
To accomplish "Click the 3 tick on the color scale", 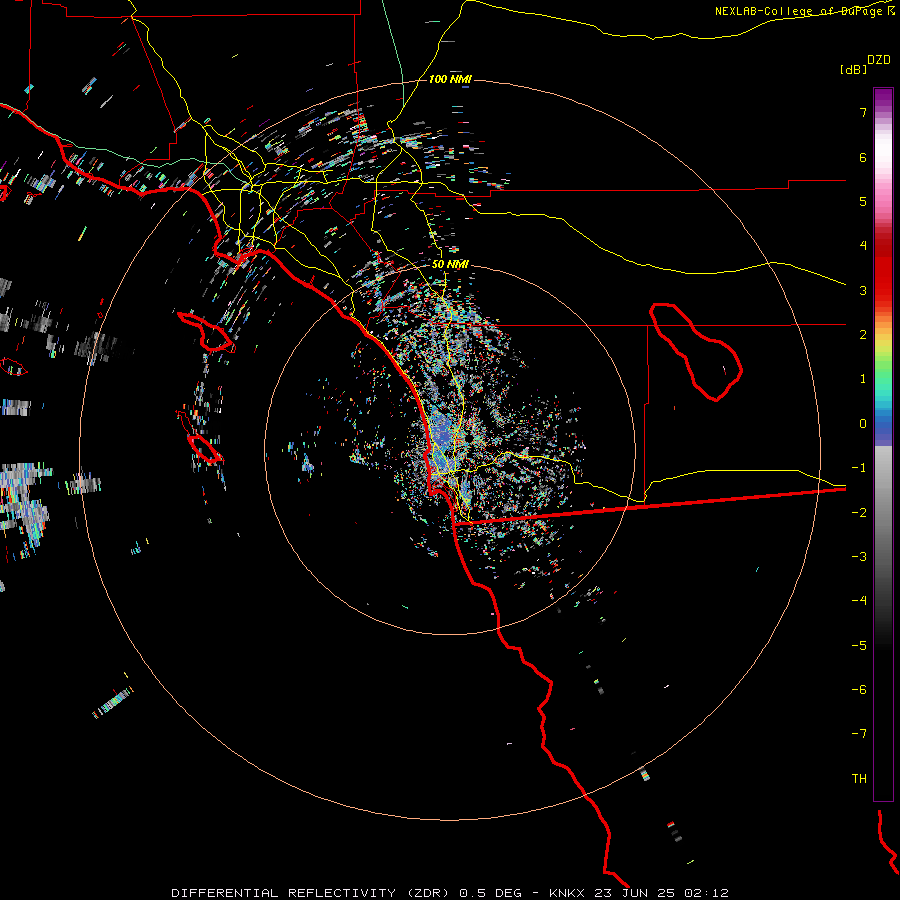I will click(x=863, y=290).
